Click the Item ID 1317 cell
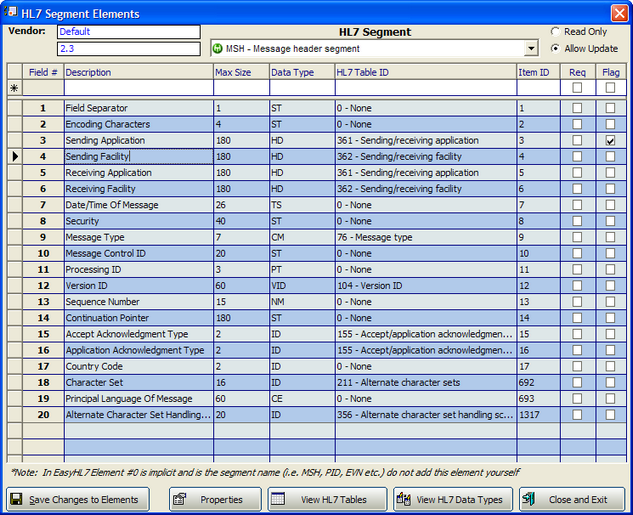Screen dimensions: 633x515 [538, 415]
